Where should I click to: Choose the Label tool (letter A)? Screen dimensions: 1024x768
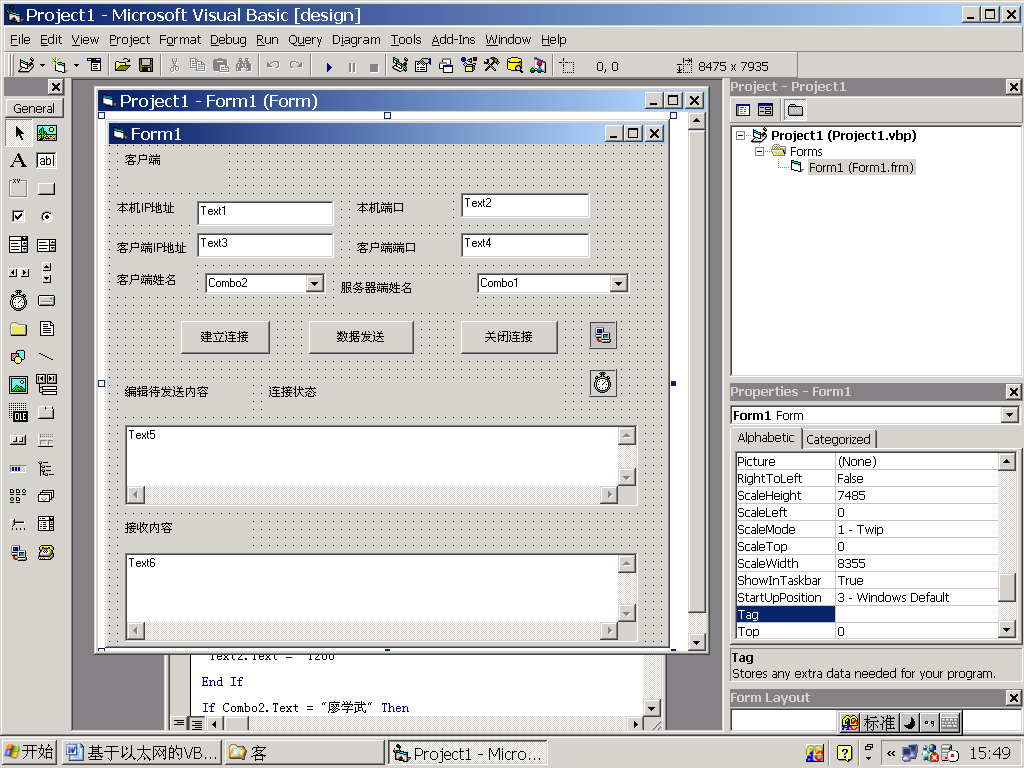pyautogui.click(x=19, y=161)
